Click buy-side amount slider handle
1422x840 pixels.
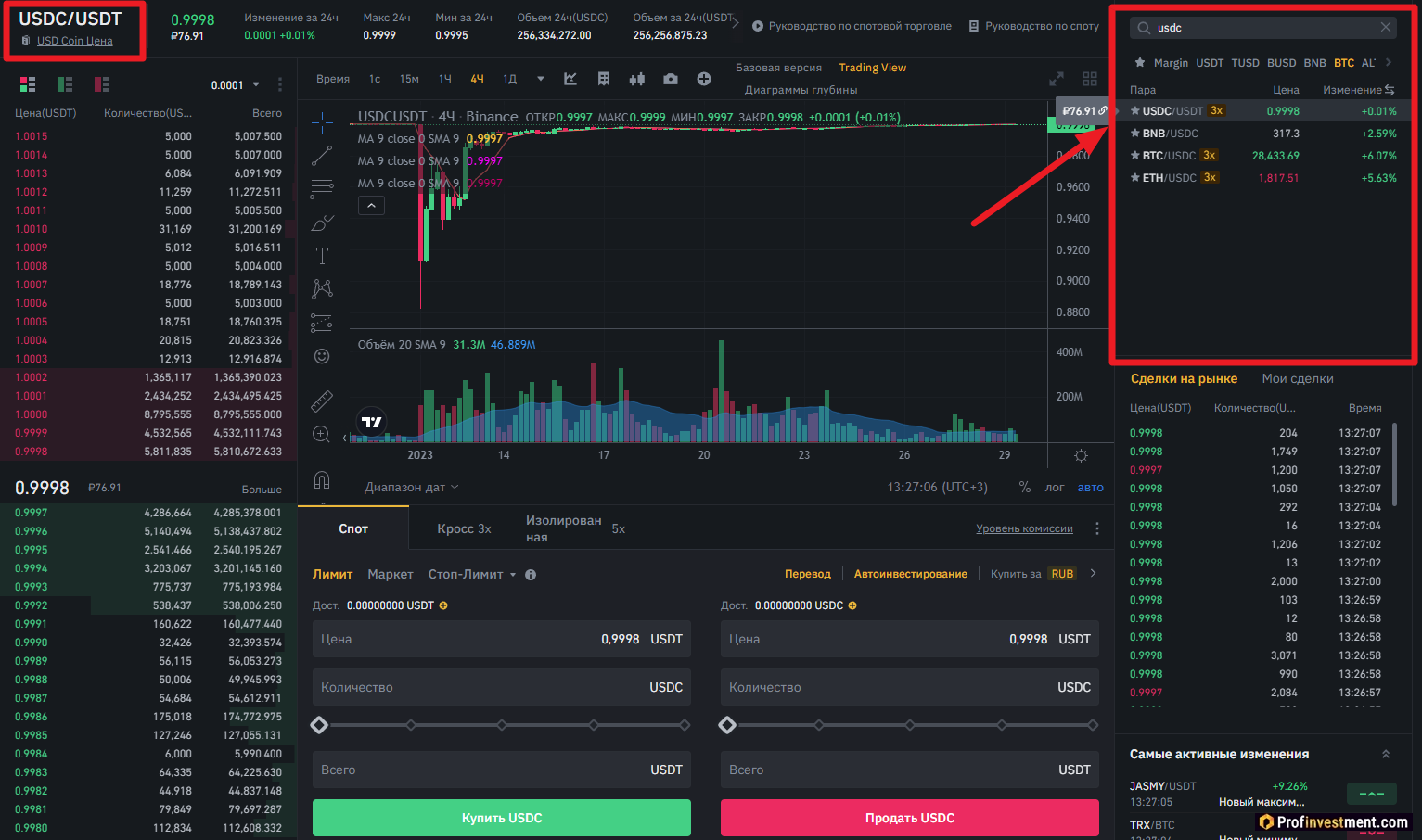coord(319,725)
